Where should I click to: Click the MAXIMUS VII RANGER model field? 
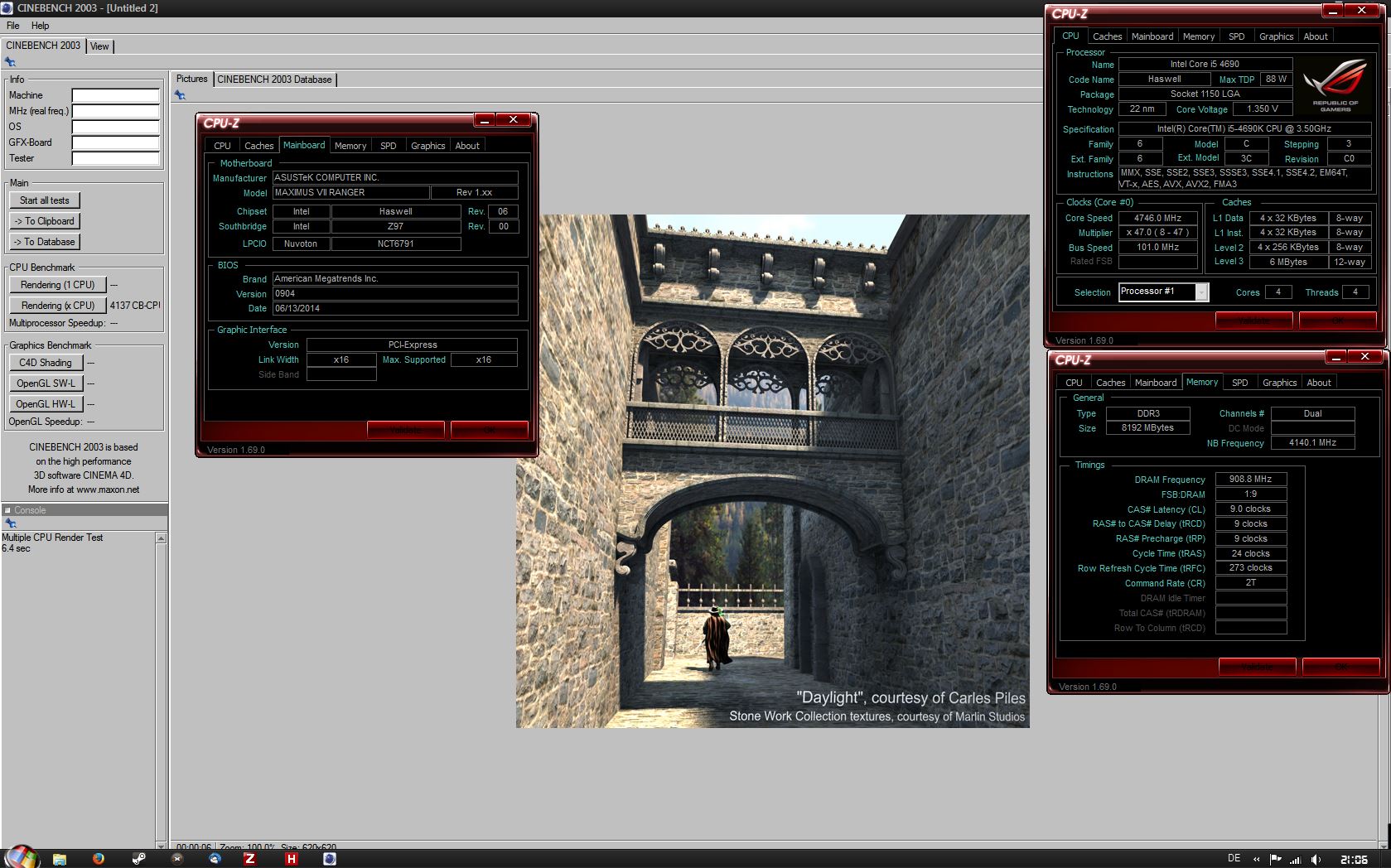pos(351,192)
